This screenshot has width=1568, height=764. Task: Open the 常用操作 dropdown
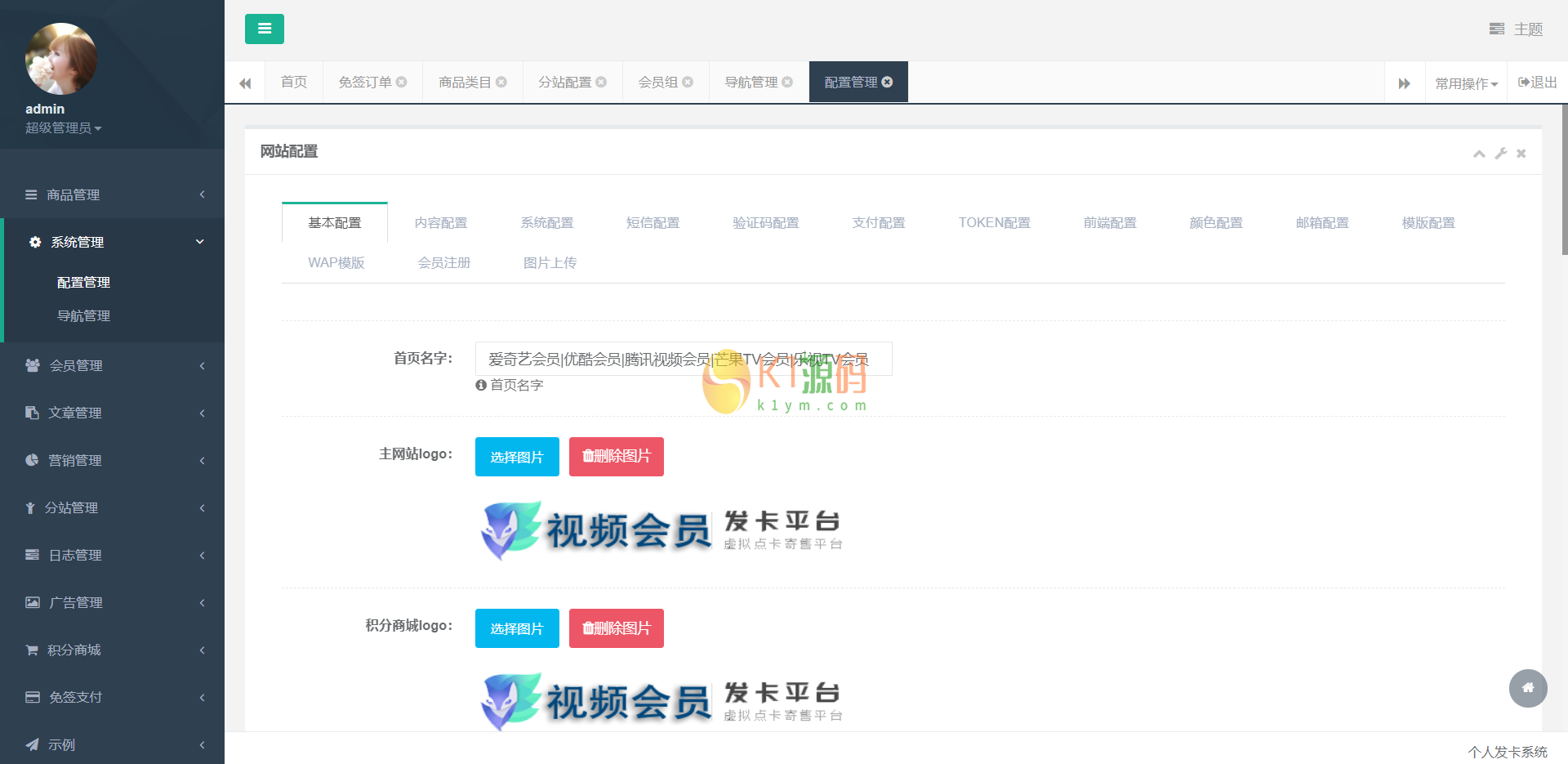[1467, 83]
